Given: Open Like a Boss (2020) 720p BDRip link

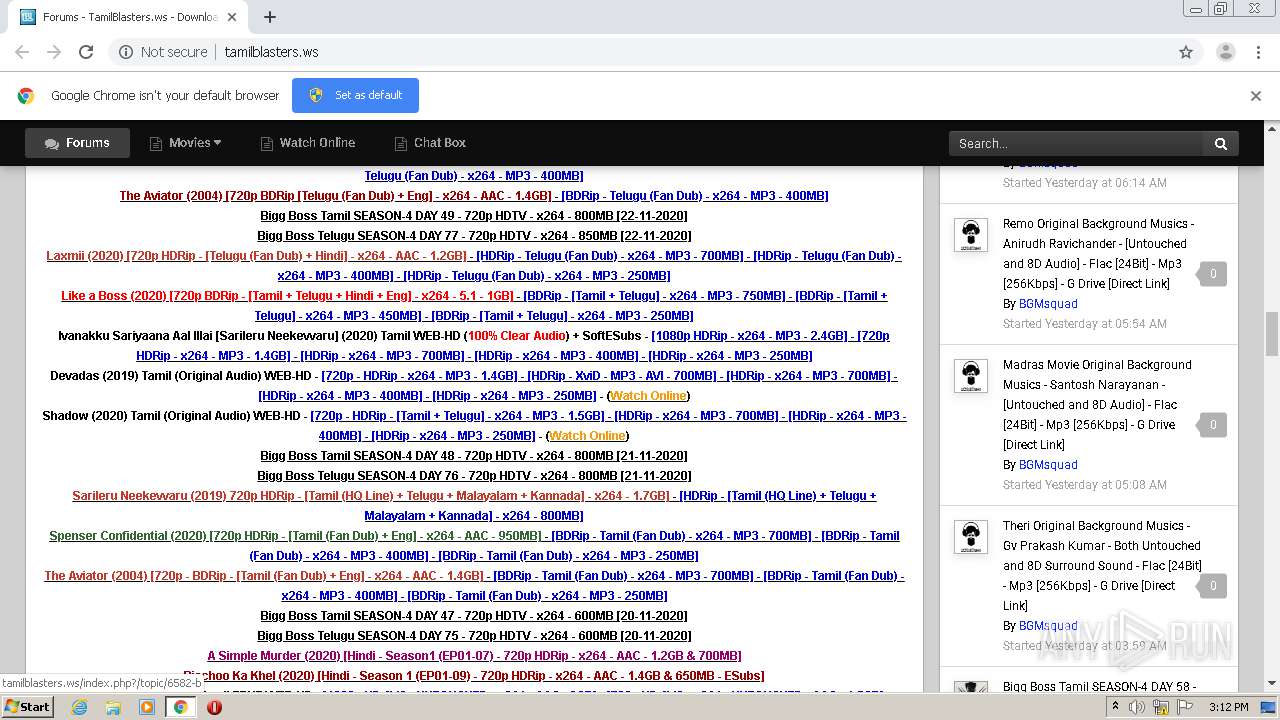Looking at the screenshot, I should tap(288, 296).
